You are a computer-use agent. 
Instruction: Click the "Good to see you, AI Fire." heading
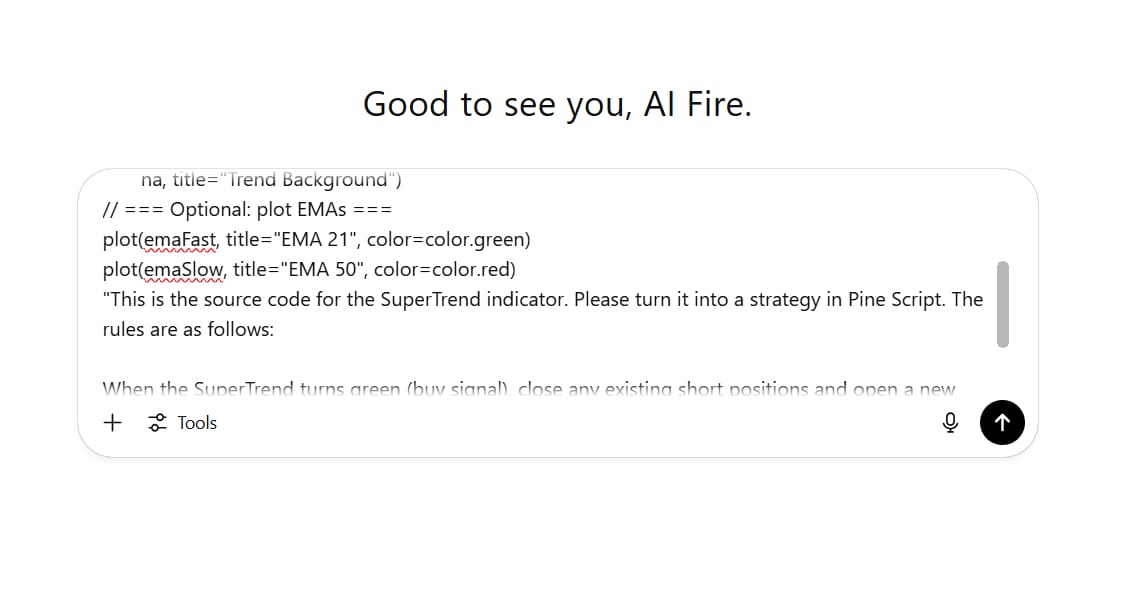point(557,104)
